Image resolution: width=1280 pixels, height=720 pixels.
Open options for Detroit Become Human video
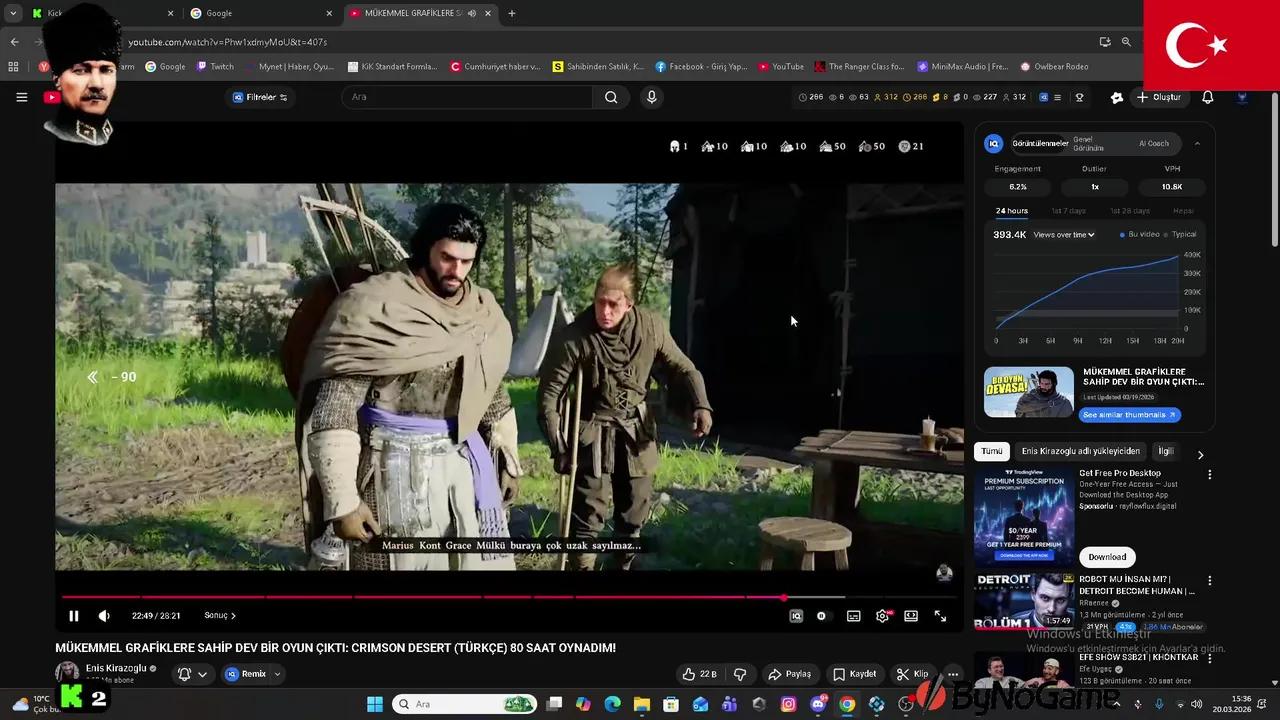tap(1209, 581)
